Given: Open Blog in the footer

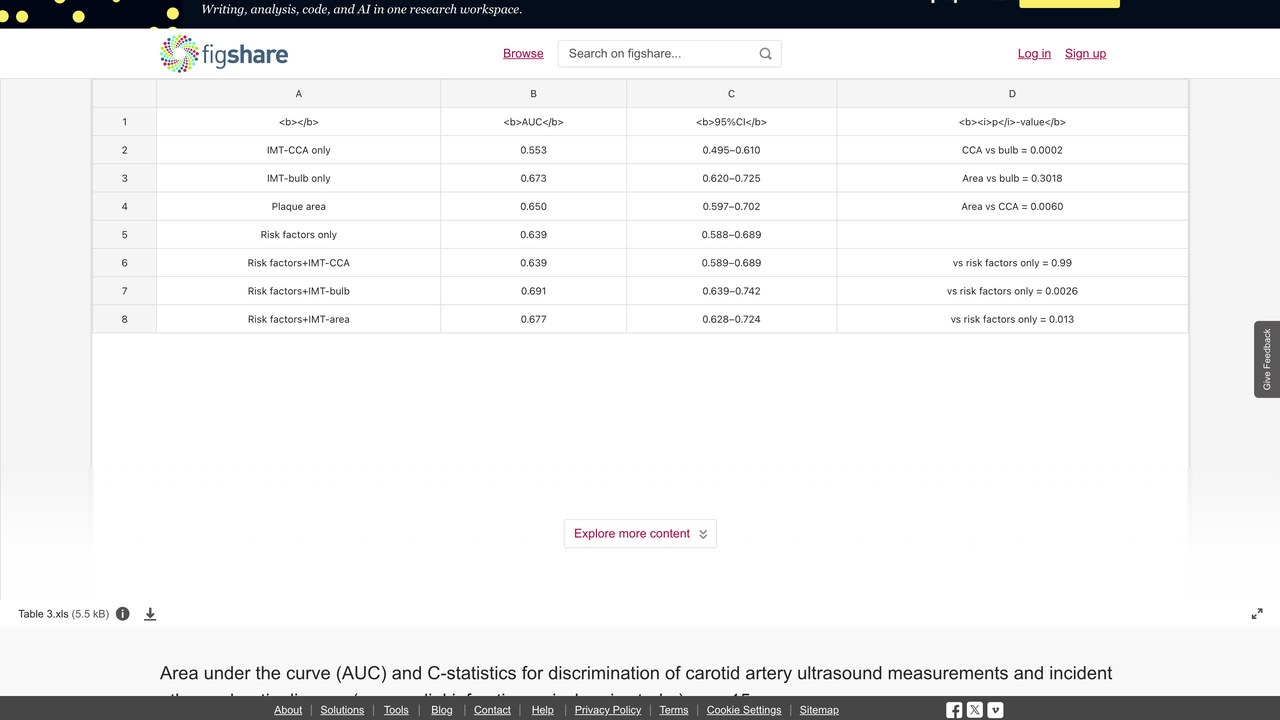Looking at the screenshot, I should pos(442,710).
